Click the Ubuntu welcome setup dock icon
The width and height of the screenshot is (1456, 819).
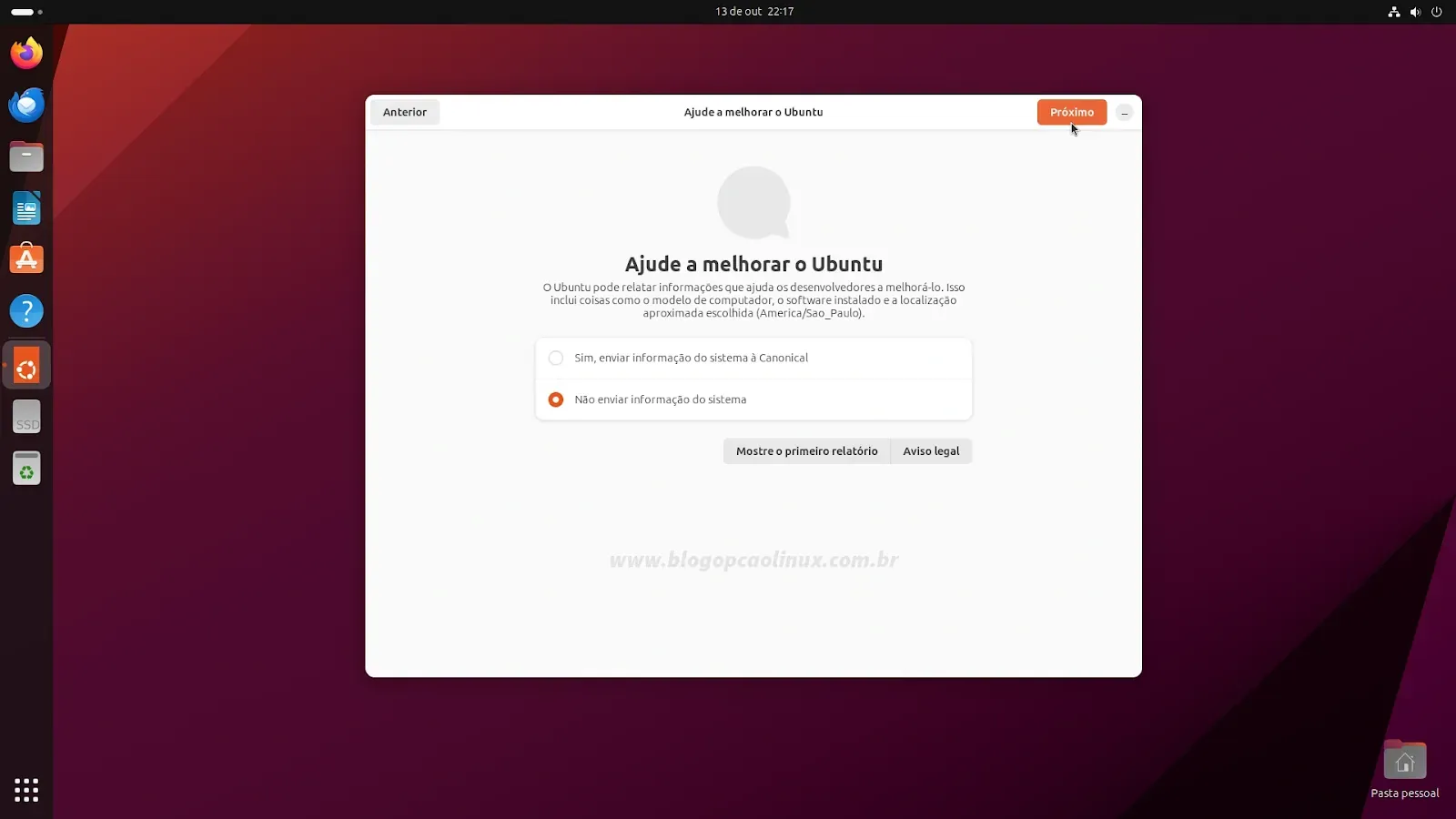(26, 366)
